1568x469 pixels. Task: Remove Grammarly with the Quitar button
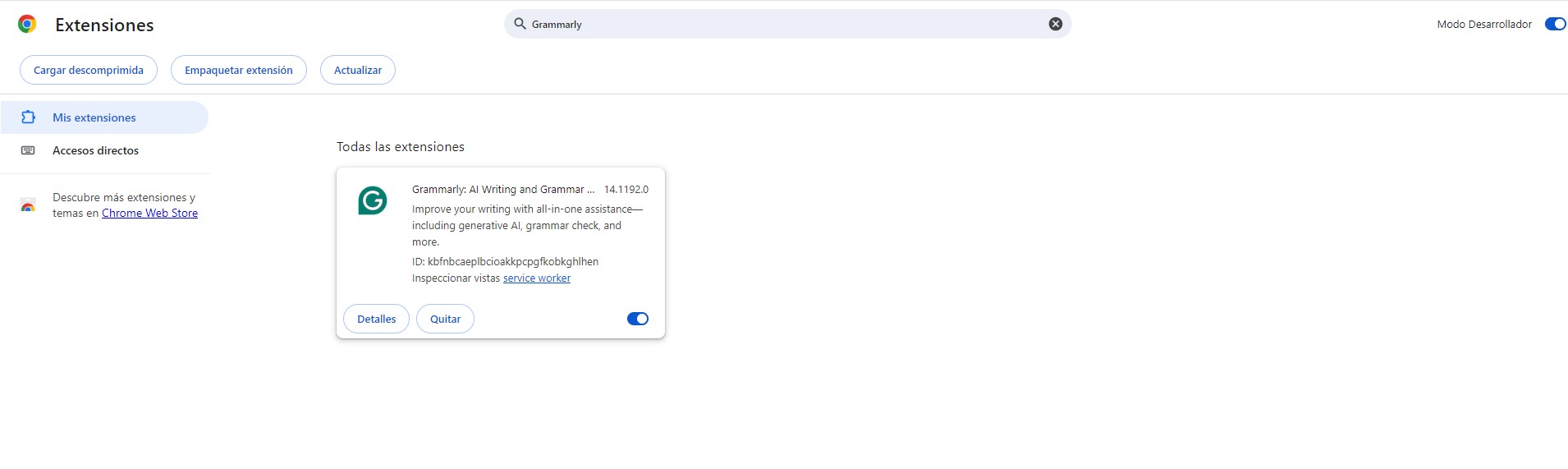445,319
